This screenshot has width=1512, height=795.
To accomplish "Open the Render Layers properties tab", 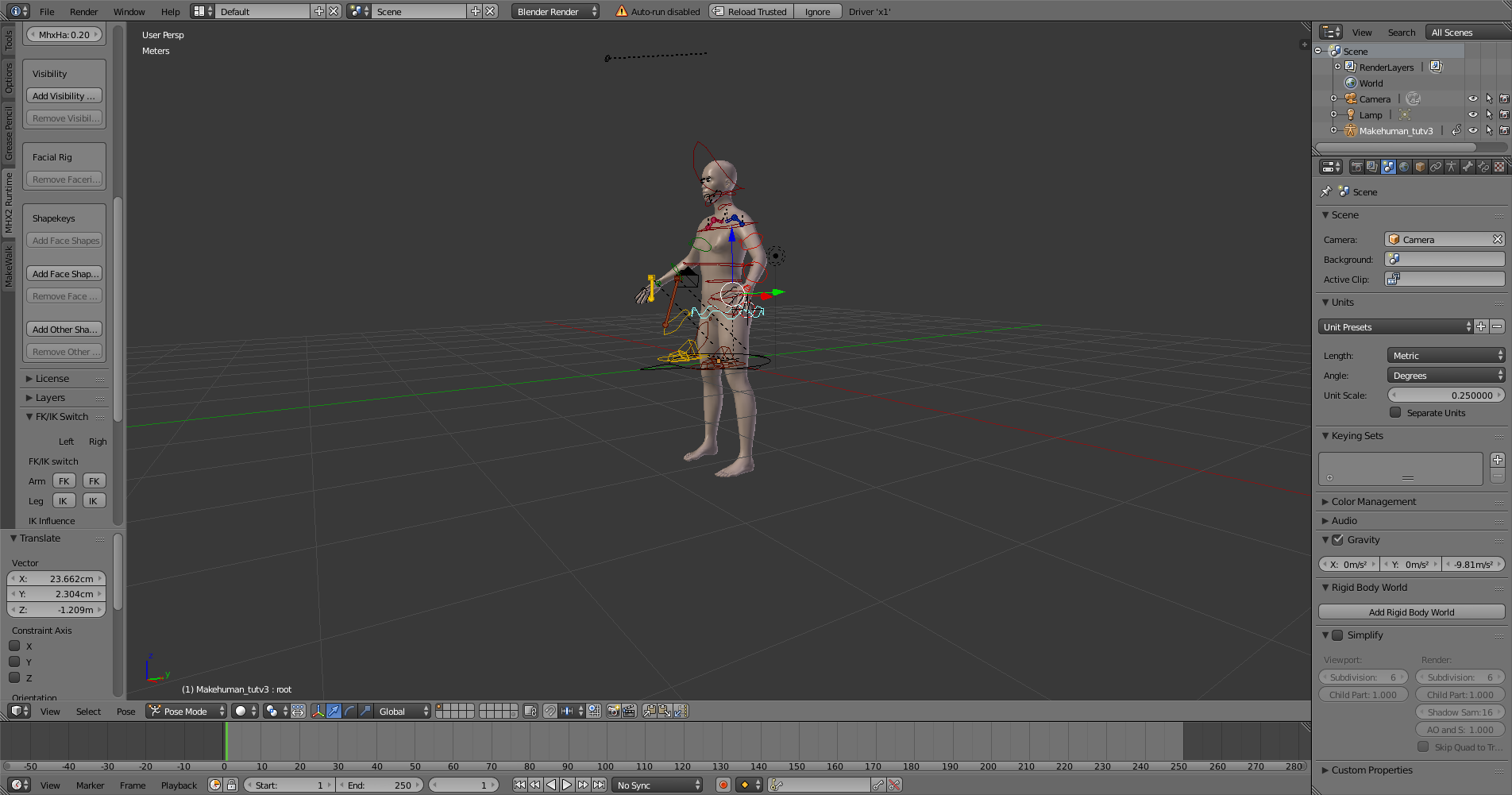I will click(1372, 167).
